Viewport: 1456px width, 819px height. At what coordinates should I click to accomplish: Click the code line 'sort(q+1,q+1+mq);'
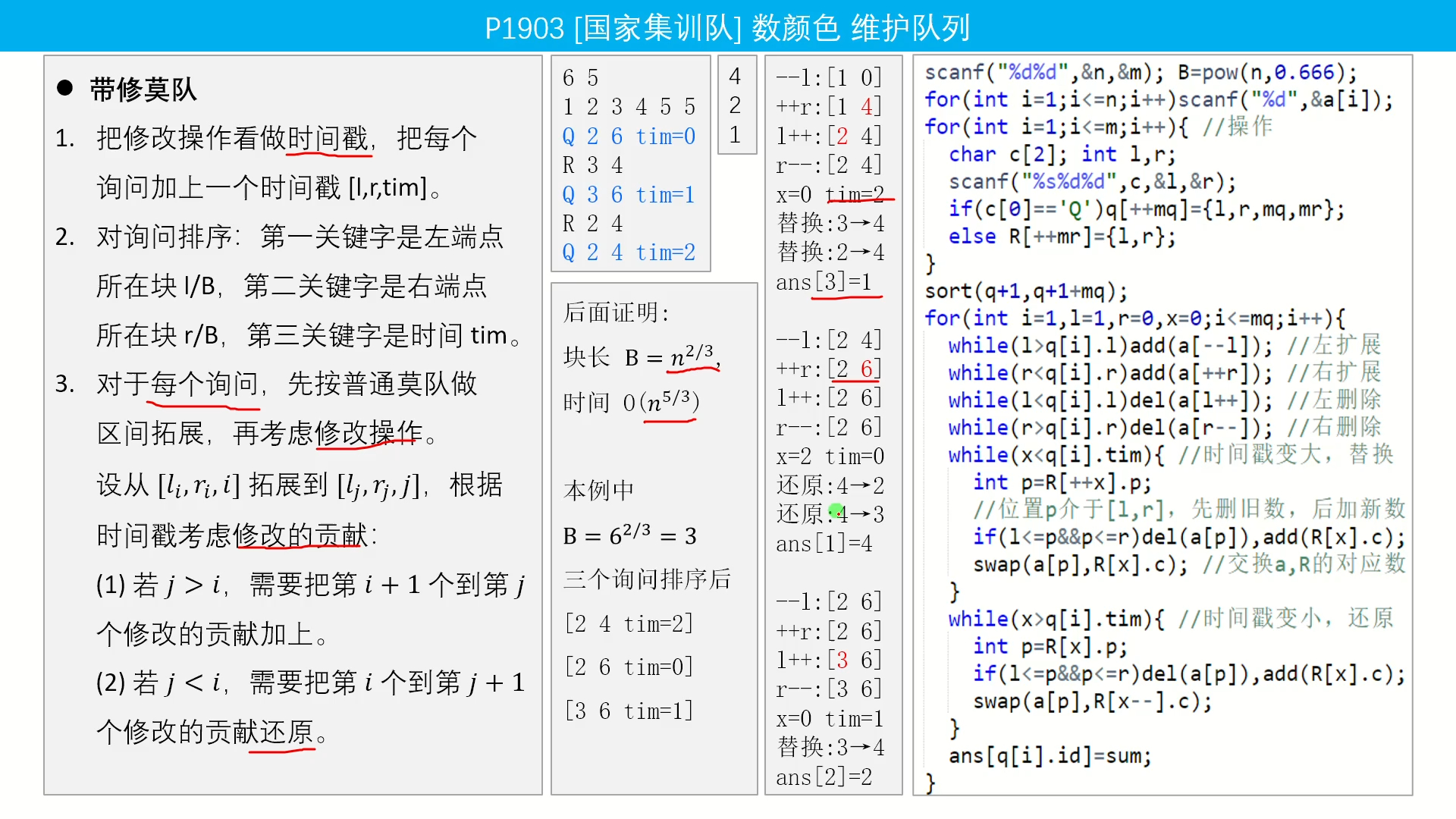coord(1026,291)
